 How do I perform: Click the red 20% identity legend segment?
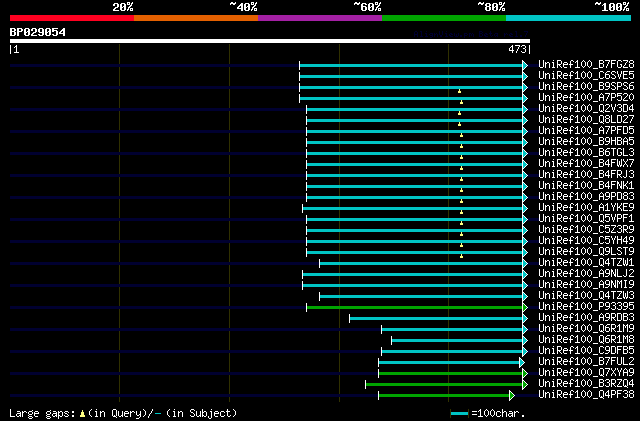click(72, 18)
